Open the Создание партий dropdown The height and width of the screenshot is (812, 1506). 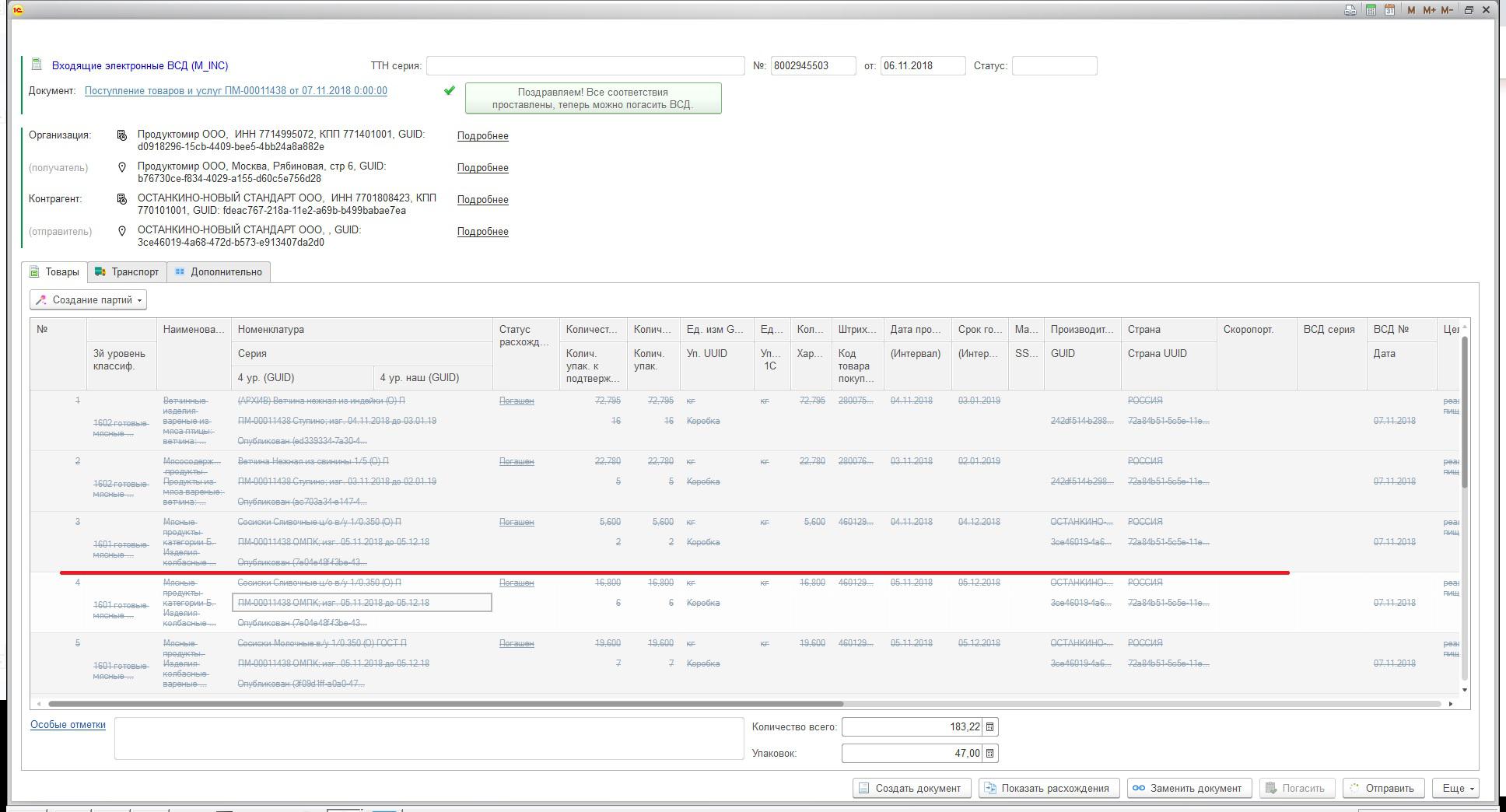(88, 299)
